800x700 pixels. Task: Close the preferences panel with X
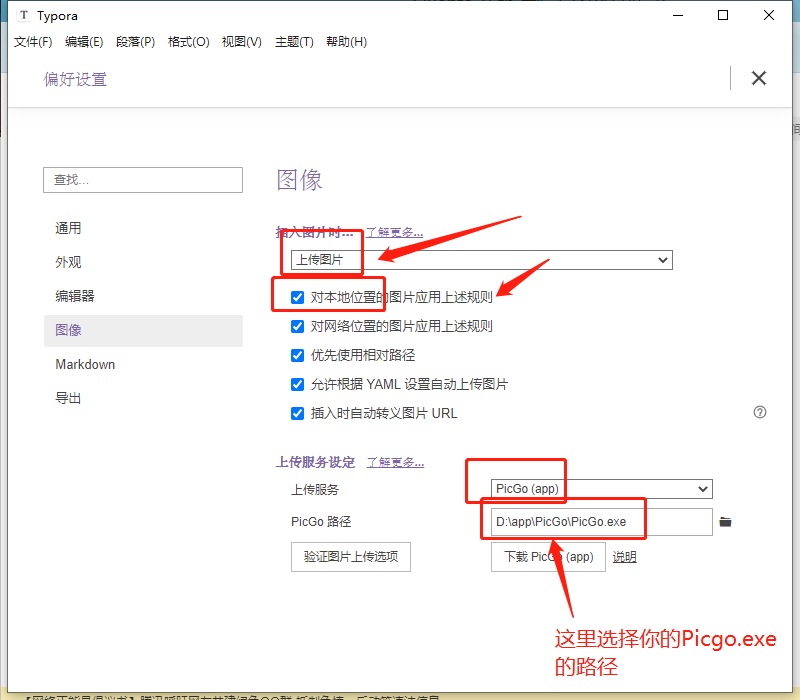tap(759, 79)
